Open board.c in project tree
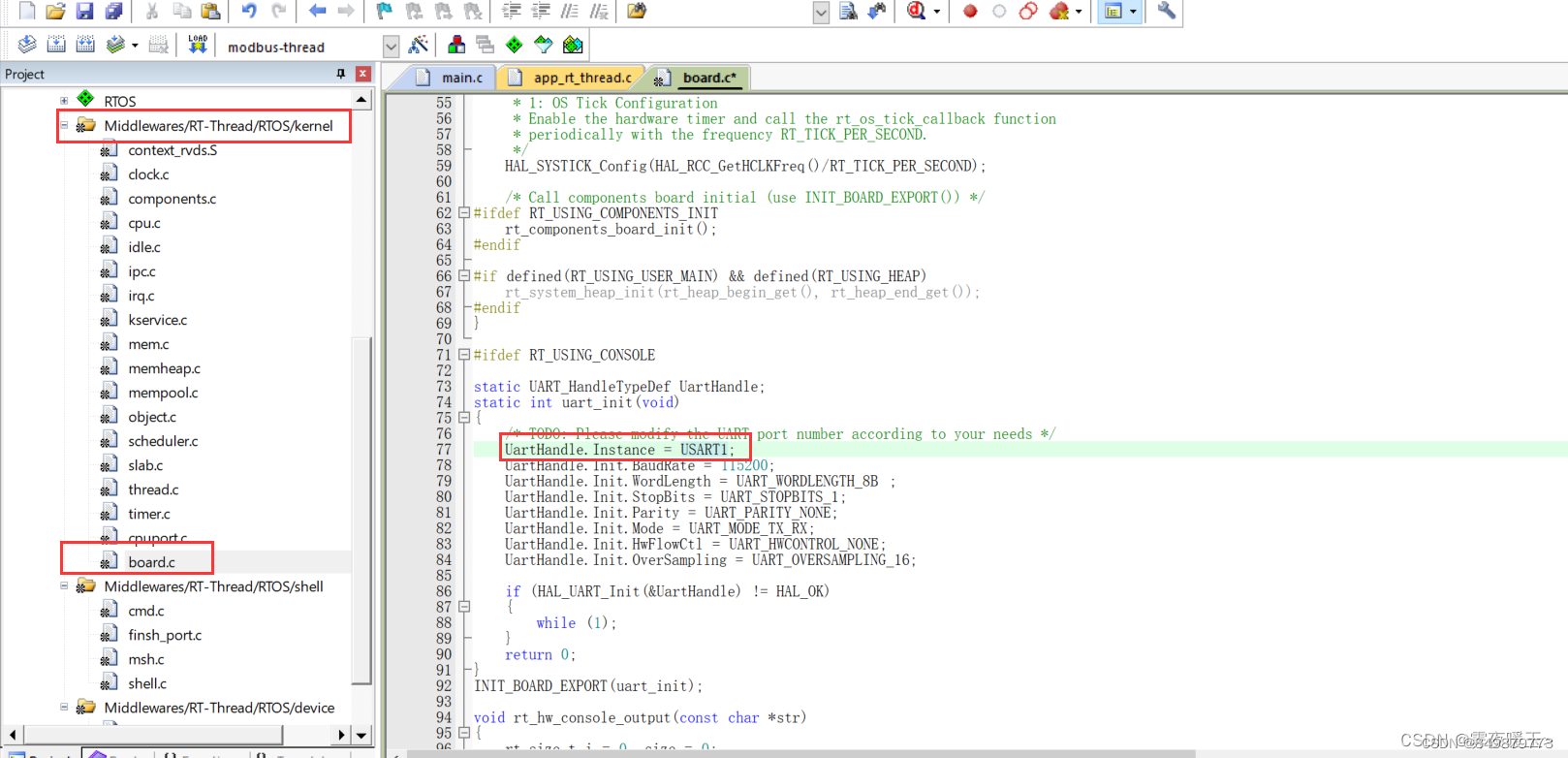The width and height of the screenshot is (1568, 758). (151, 562)
